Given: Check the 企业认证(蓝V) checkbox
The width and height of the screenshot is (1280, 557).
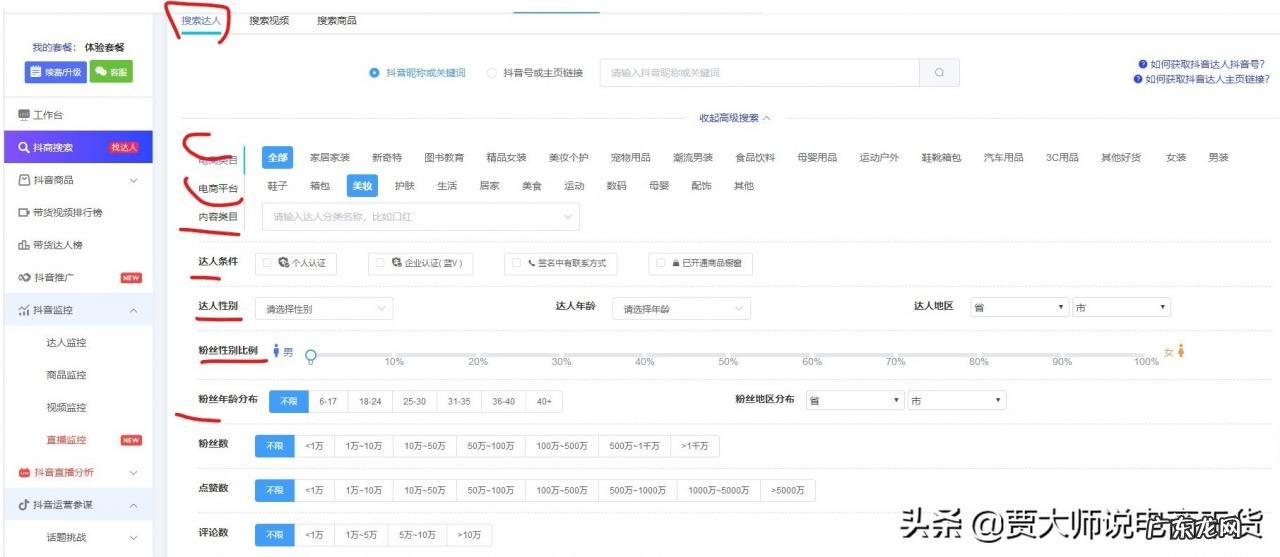Looking at the screenshot, I should coord(381,263).
